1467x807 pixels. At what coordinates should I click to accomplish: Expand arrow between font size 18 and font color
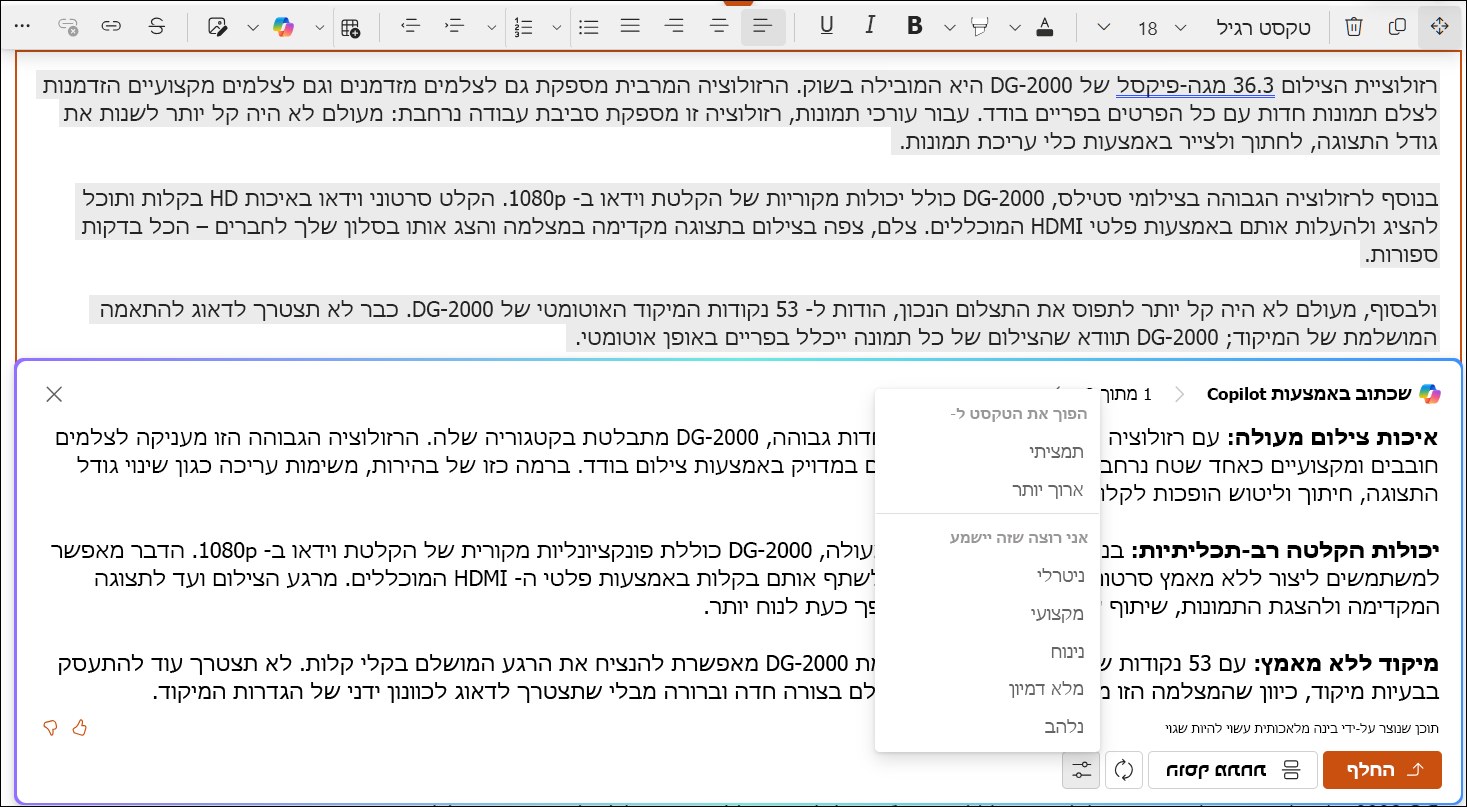[1102, 28]
